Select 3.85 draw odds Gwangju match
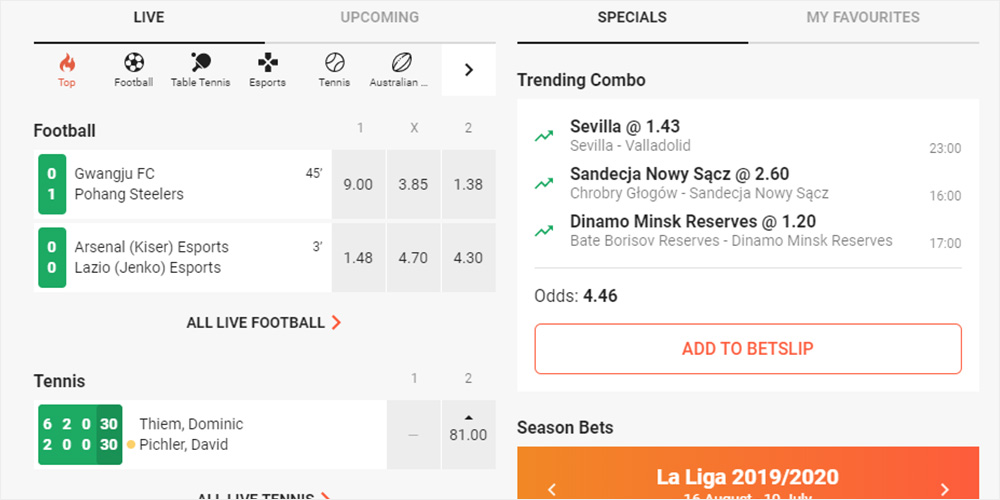This screenshot has width=1000, height=500. point(413,184)
